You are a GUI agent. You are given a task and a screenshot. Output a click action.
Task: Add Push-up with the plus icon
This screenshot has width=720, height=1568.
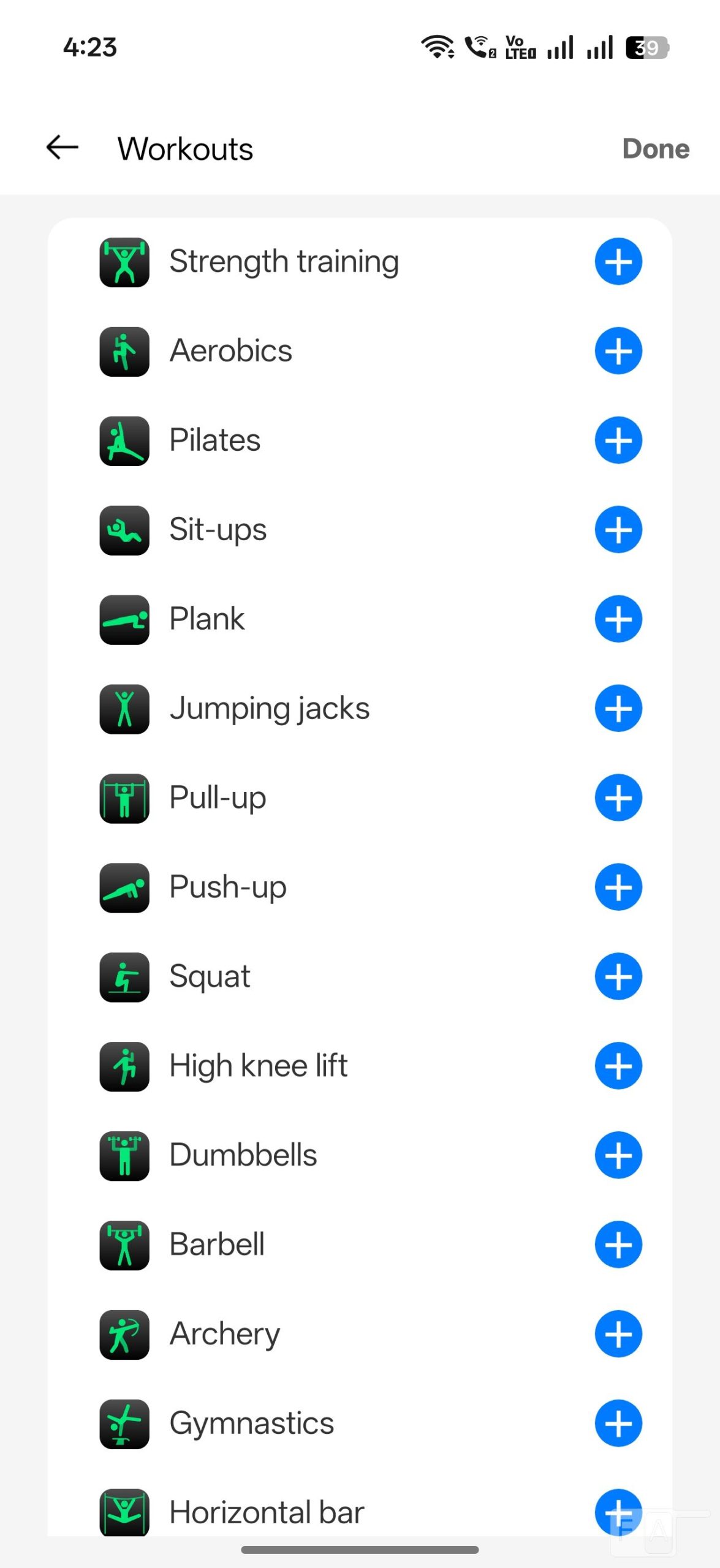[x=618, y=888]
